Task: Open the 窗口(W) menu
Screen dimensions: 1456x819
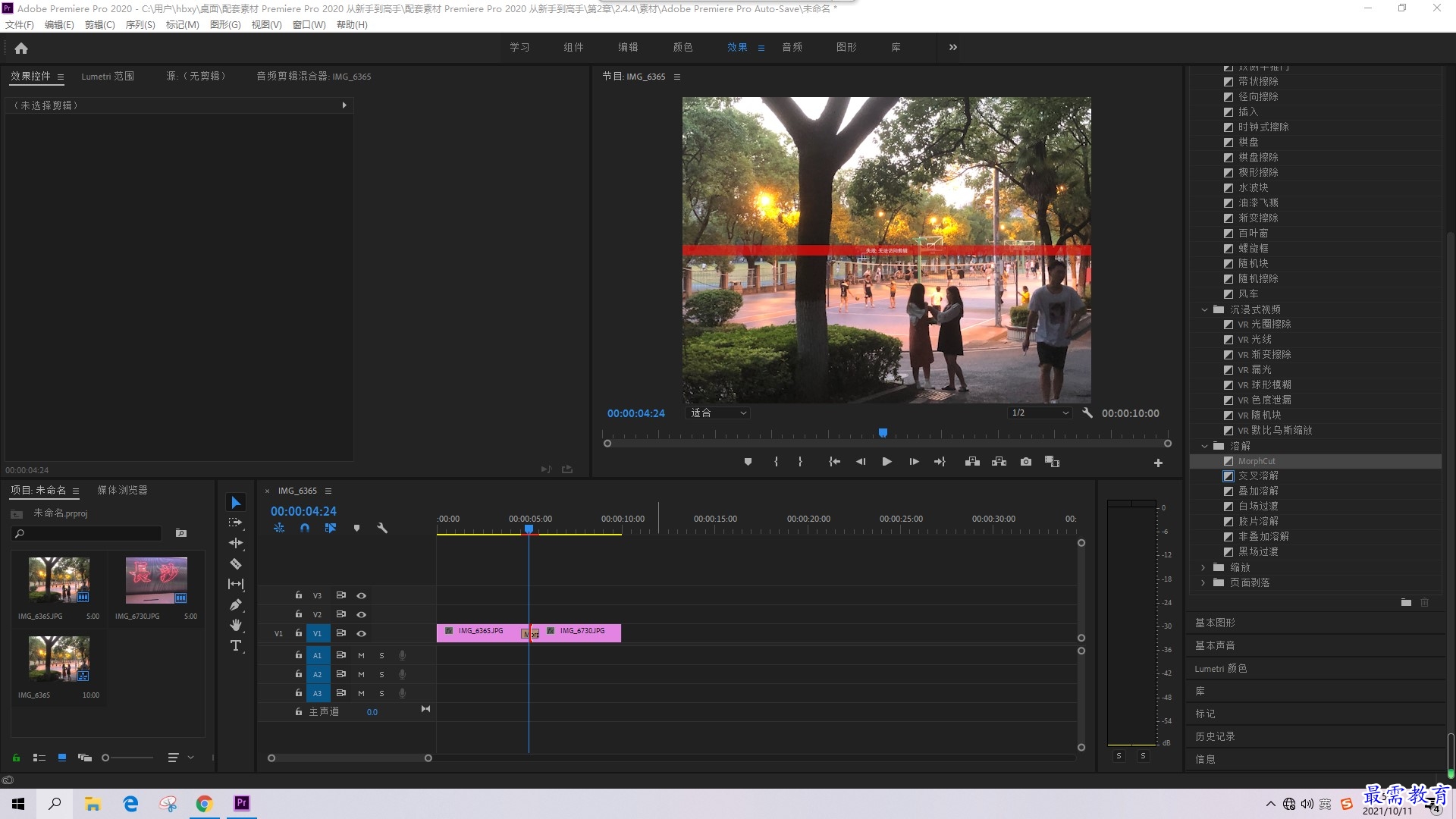Action: pyautogui.click(x=309, y=25)
